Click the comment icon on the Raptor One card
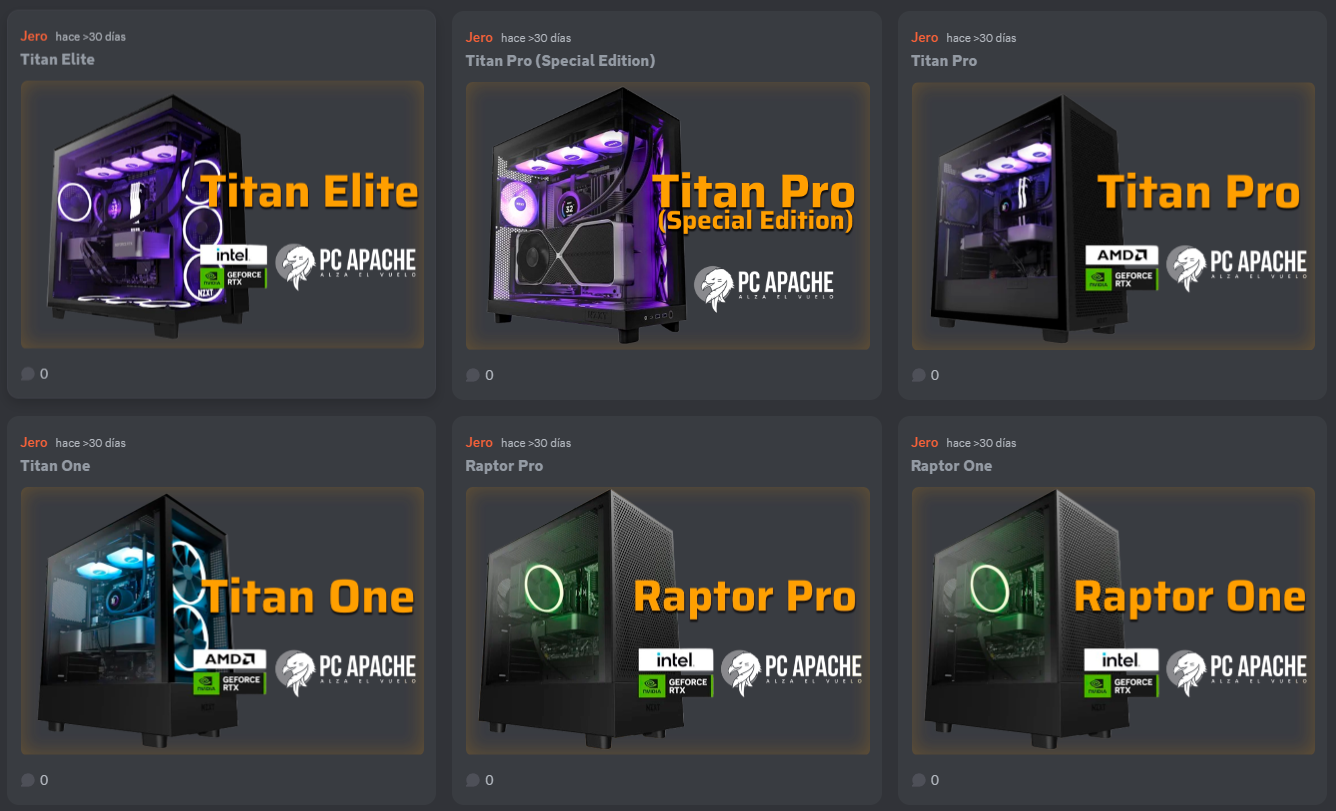 click(x=918, y=780)
